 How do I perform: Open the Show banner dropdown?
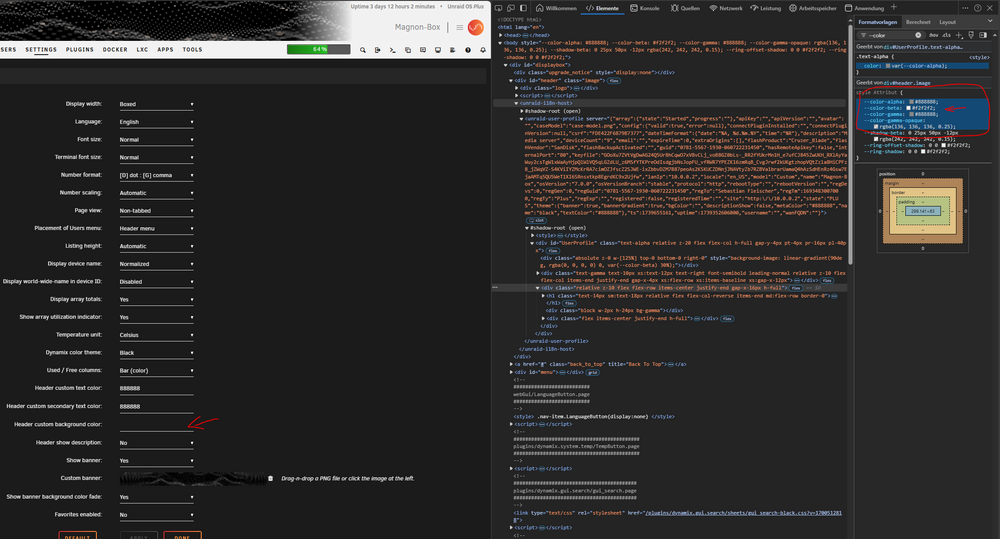click(x=156, y=461)
